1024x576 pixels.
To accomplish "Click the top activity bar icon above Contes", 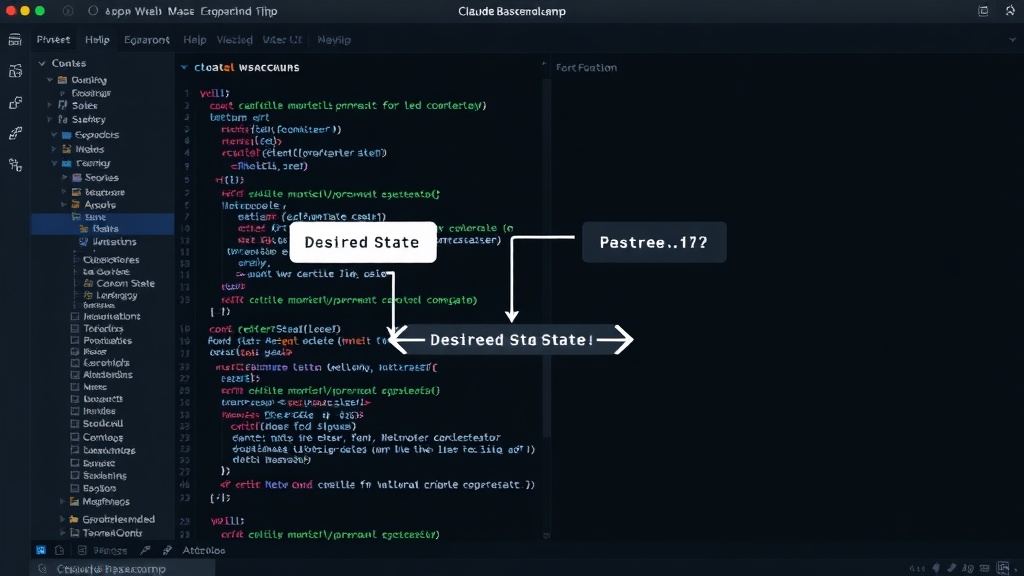I will coord(15,40).
